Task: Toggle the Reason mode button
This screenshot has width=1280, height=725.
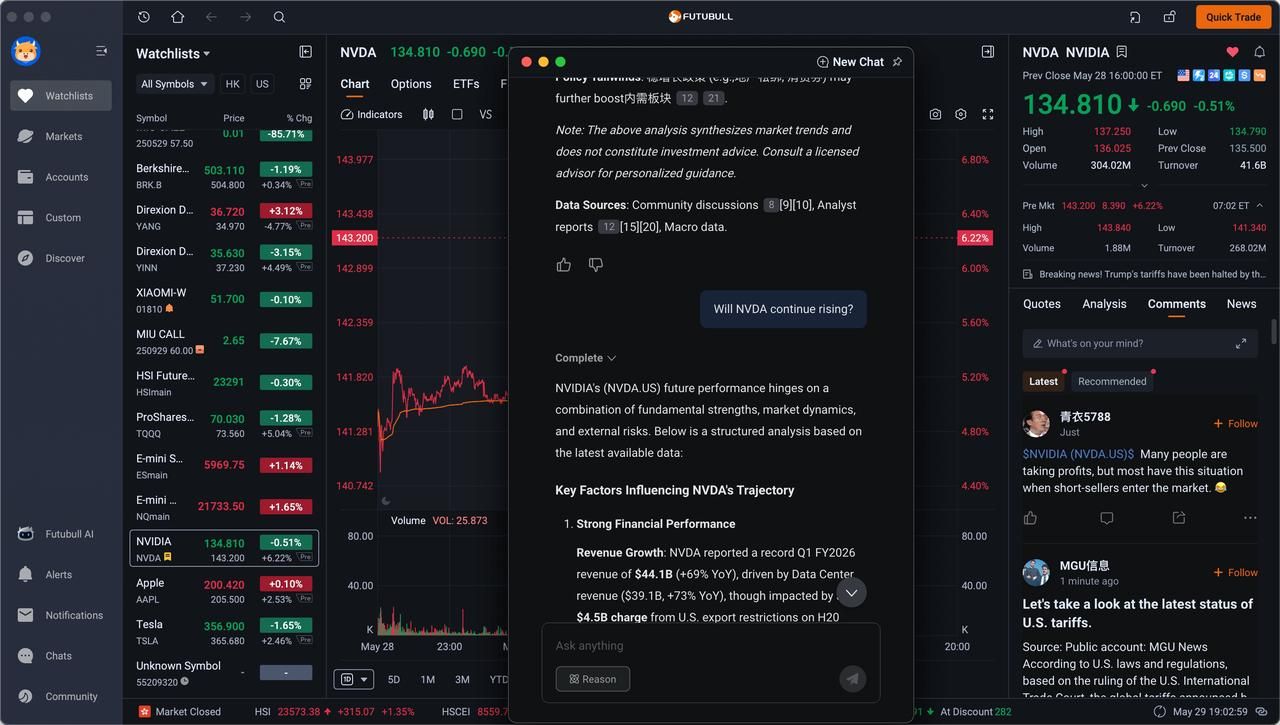Action: pyautogui.click(x=593, y=679)
